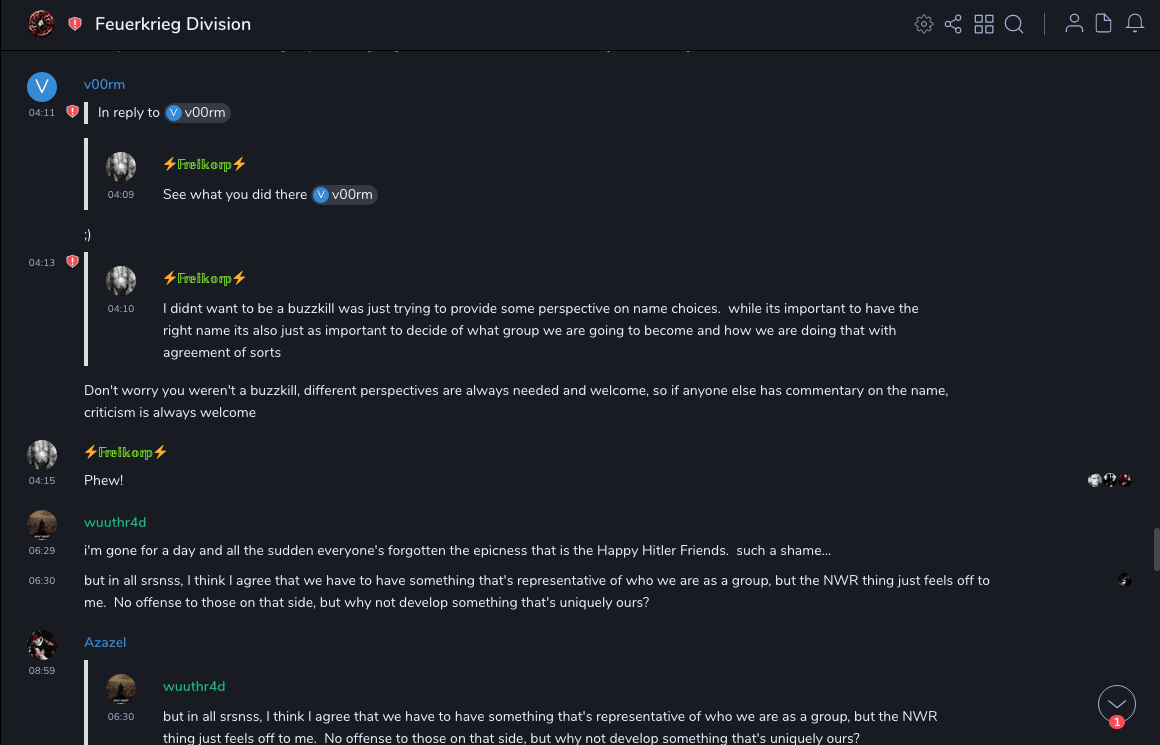Click the v00rm mention pill in reply header
Image resolution: width=1160 pixels, height=745 pixels.
pyautogui.click(x=198, y=113)
